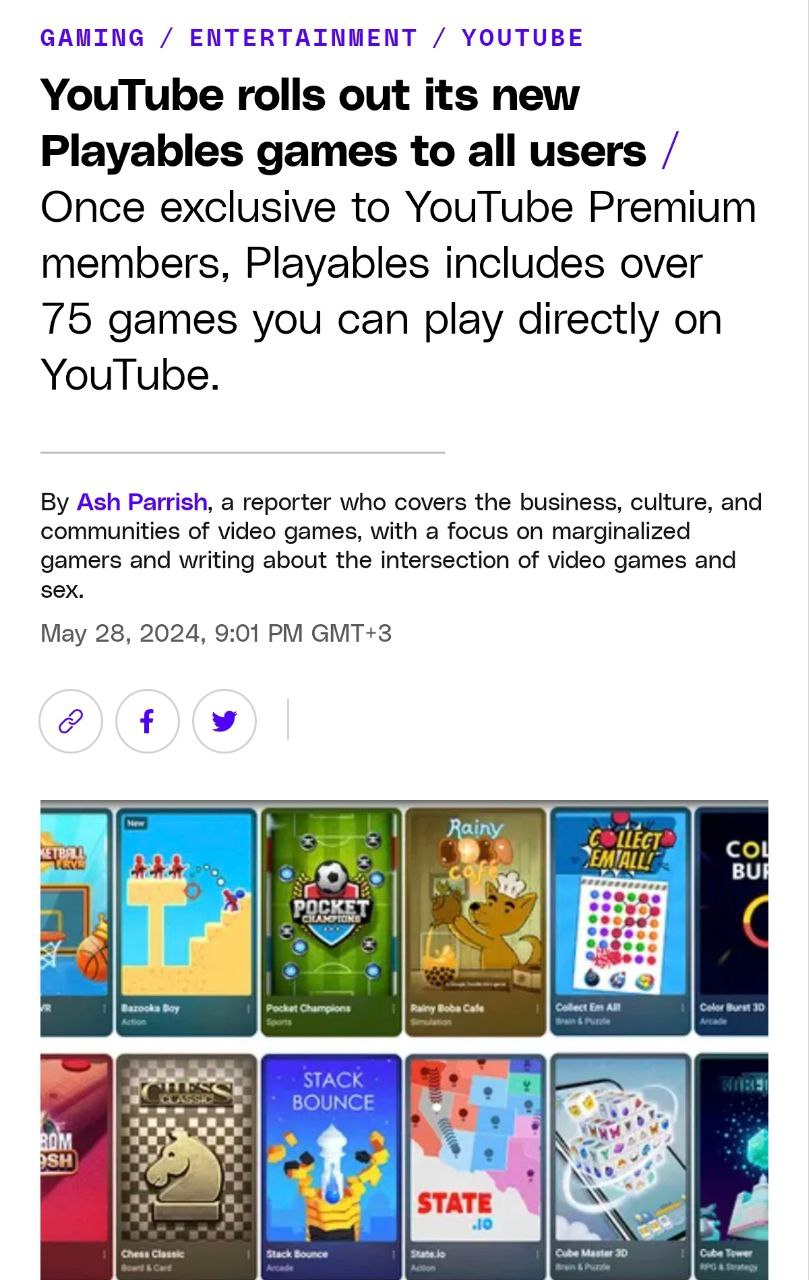
Task: Open the Gaming category link
Action: (x=92, y=38)
